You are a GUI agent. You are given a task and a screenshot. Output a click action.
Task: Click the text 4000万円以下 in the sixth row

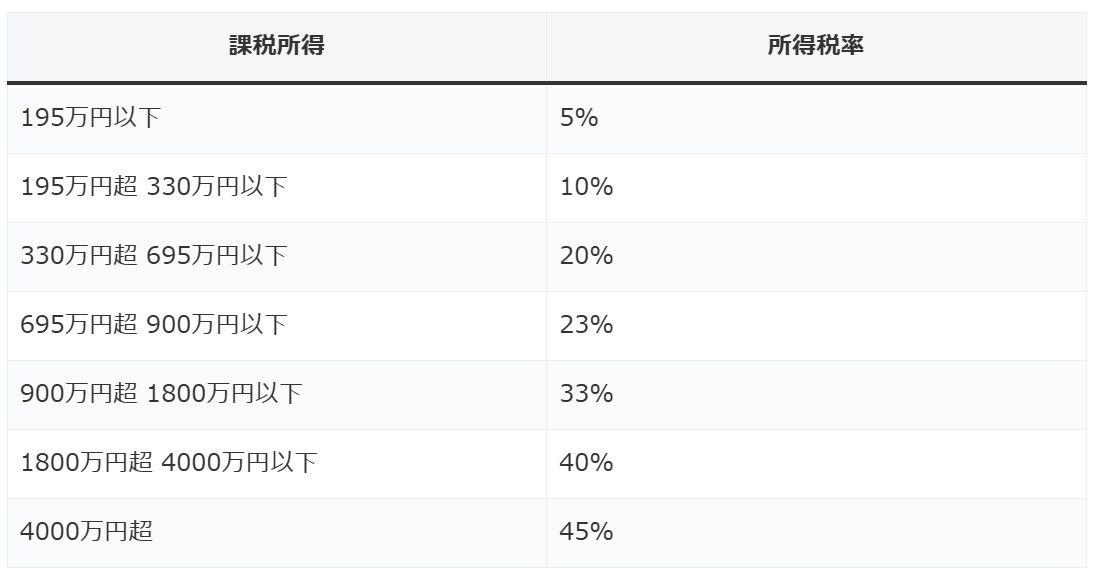pyautogui.click(x=239, y=463)
